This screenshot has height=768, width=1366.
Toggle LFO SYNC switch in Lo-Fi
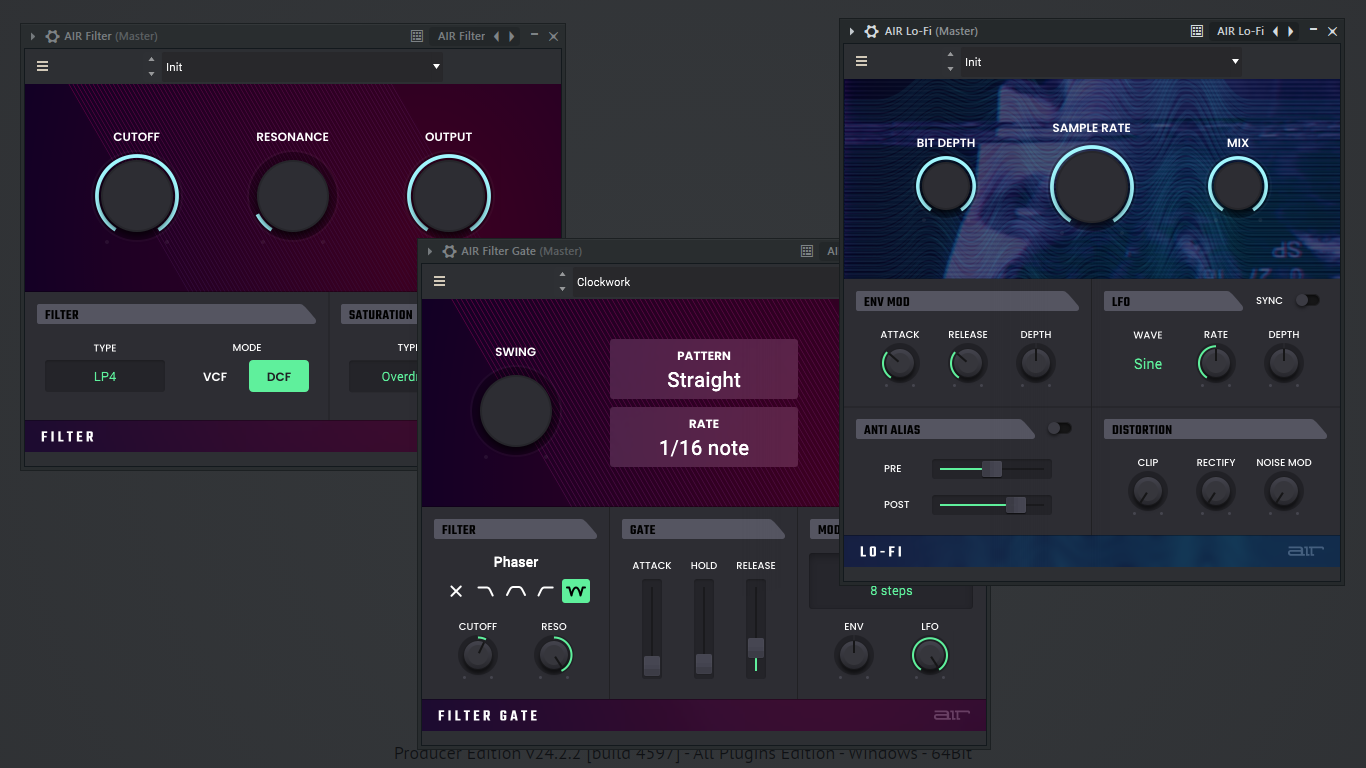[1307, 300]
